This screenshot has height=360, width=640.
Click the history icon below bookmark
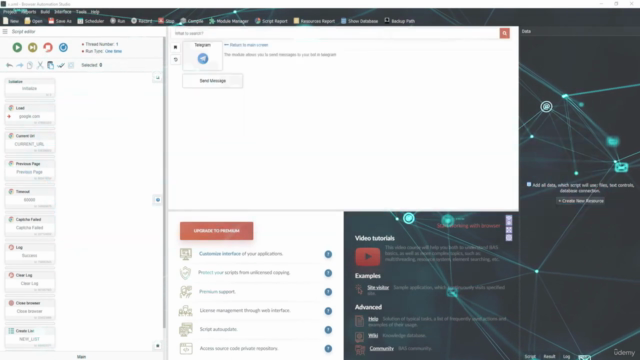[x=176, y=60]
